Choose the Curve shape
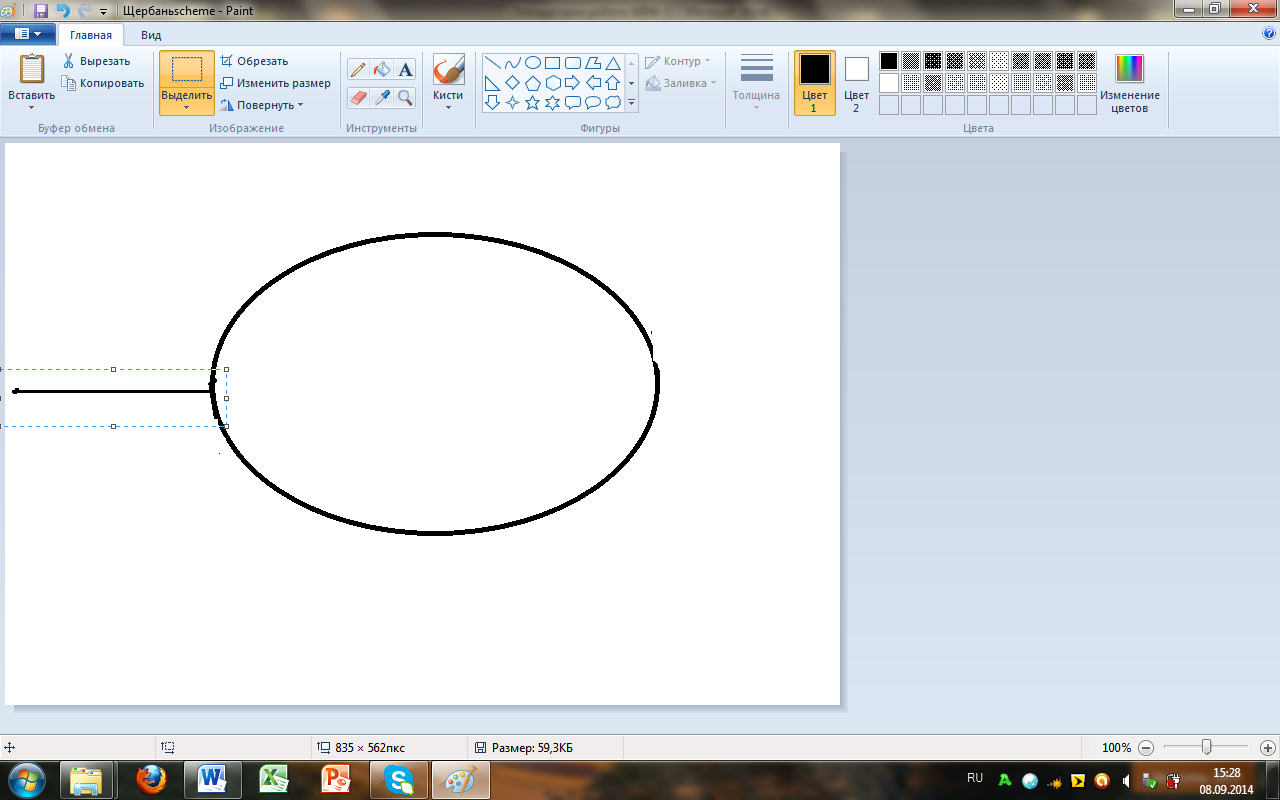 [513, 63]
